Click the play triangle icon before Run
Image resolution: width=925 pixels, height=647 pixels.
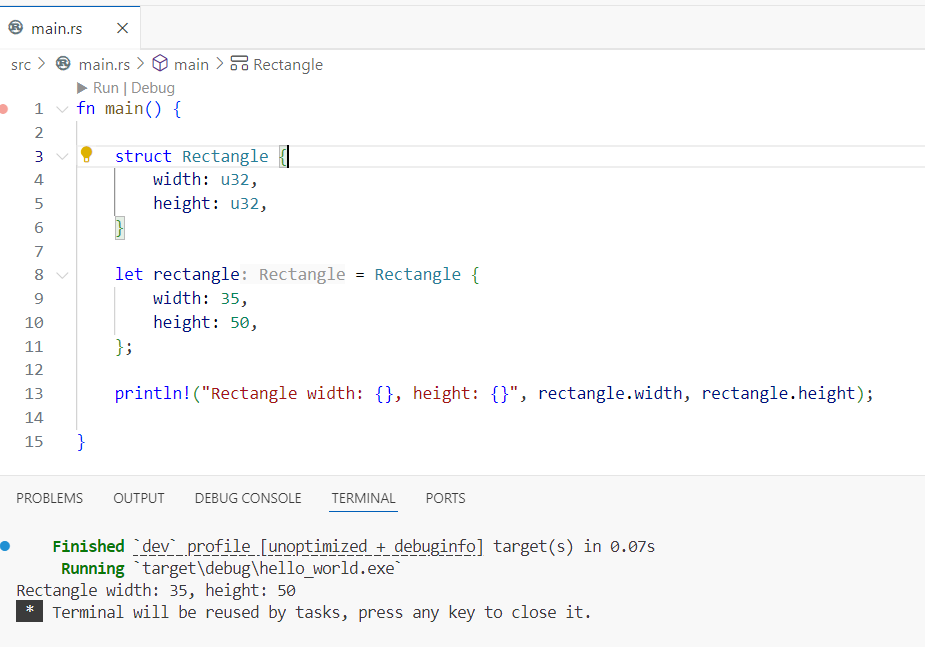point(82,88)
